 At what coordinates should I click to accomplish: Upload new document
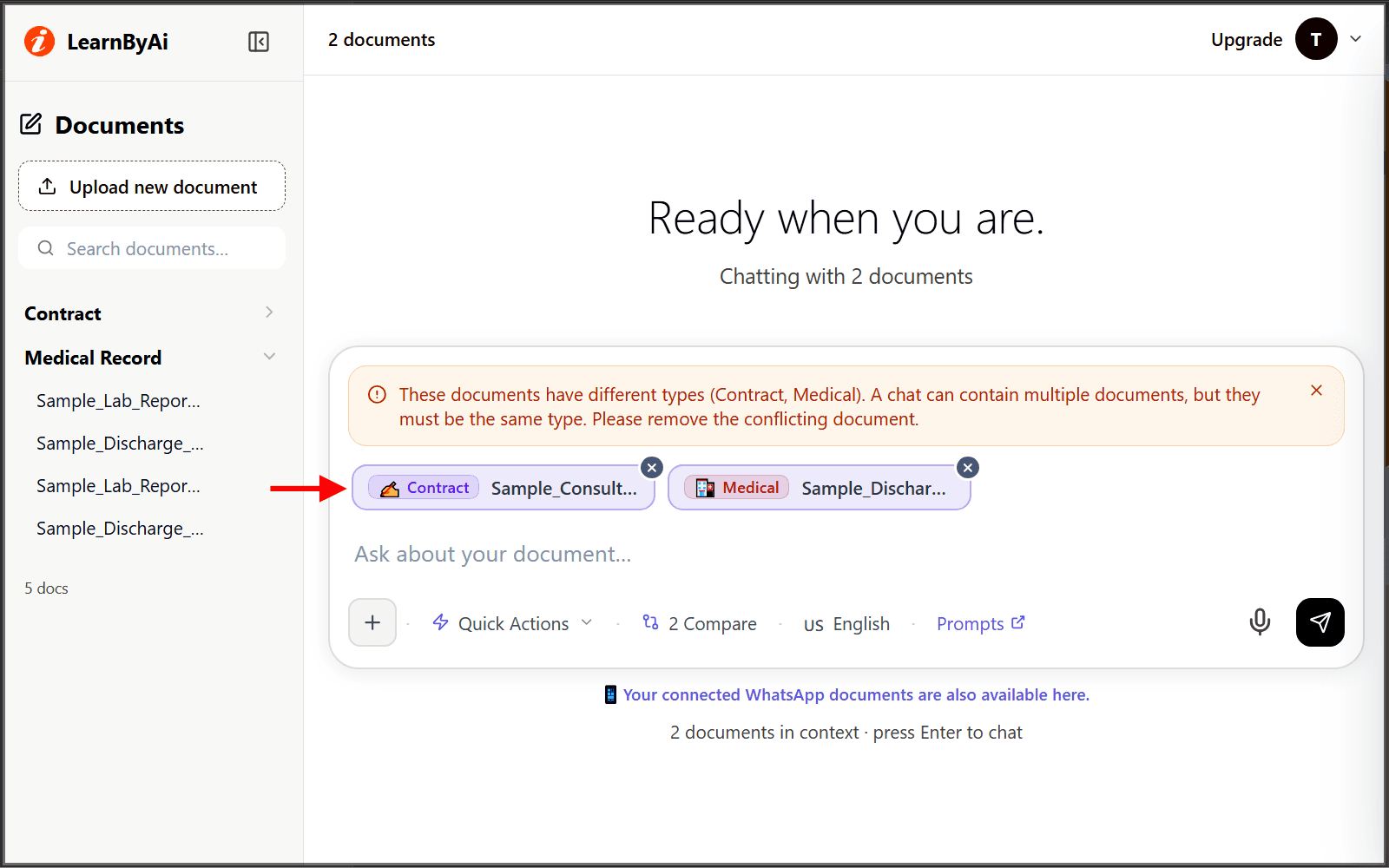pyautogui.click(x=152, y=186)
